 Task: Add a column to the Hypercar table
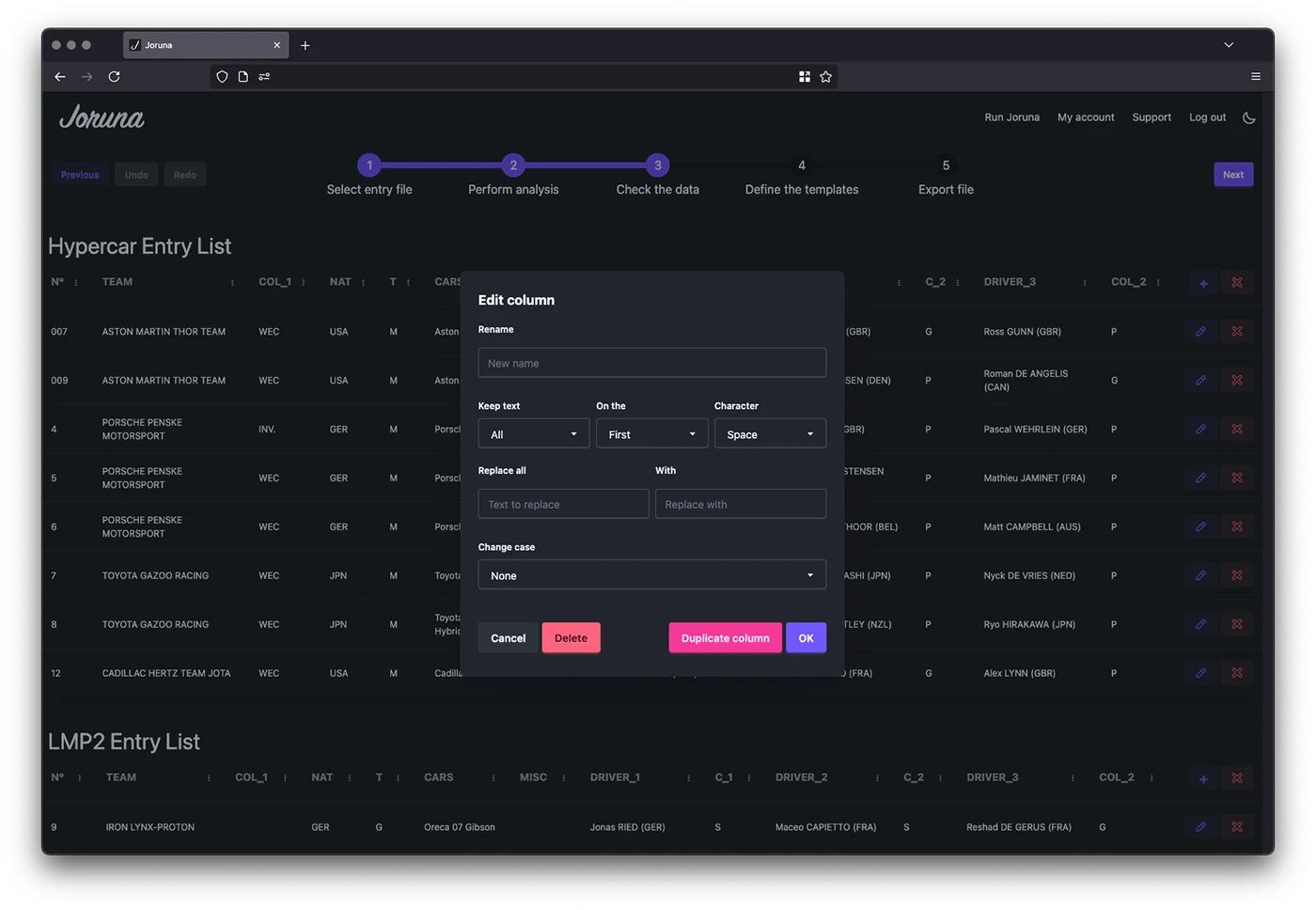(x=1201, y=282)
